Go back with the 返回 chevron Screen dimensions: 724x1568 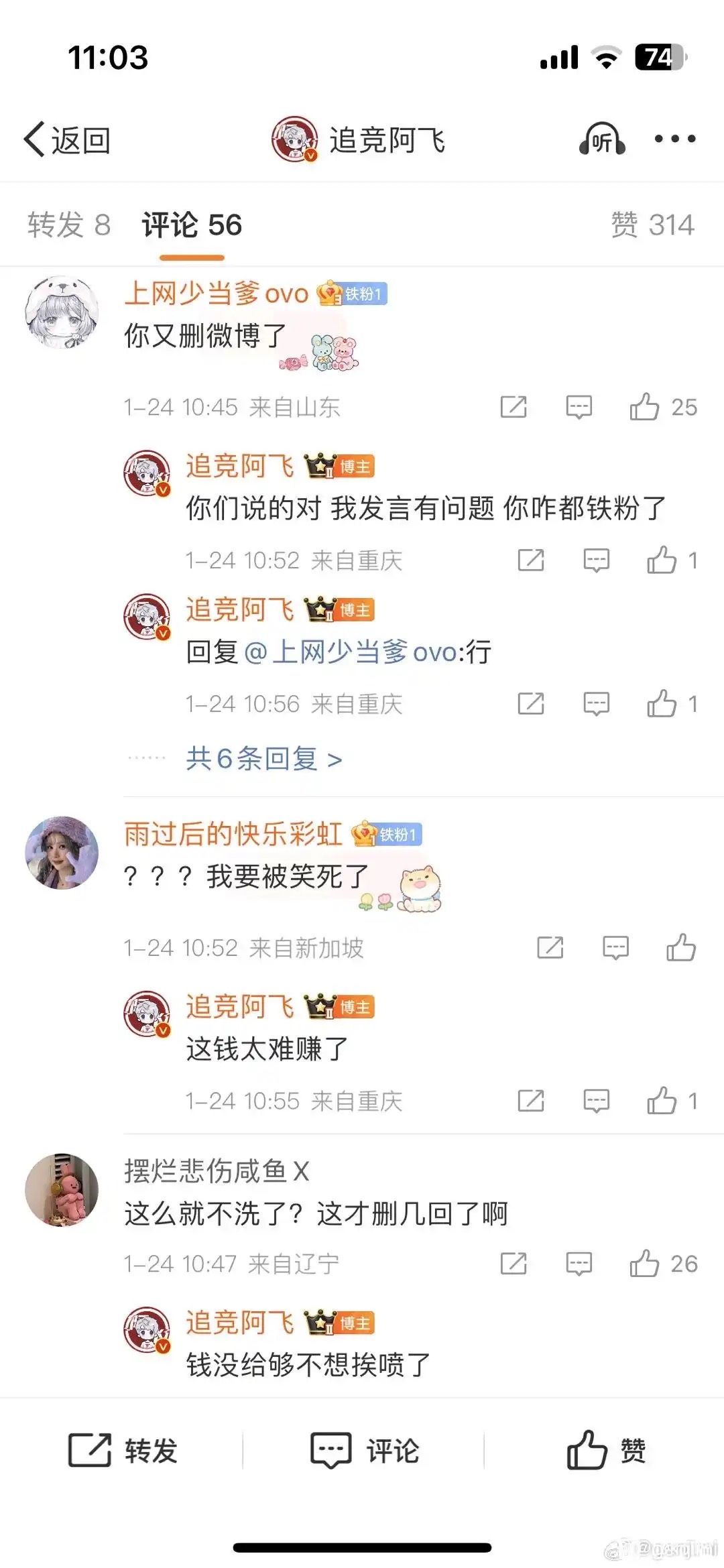tap(67, 140)
